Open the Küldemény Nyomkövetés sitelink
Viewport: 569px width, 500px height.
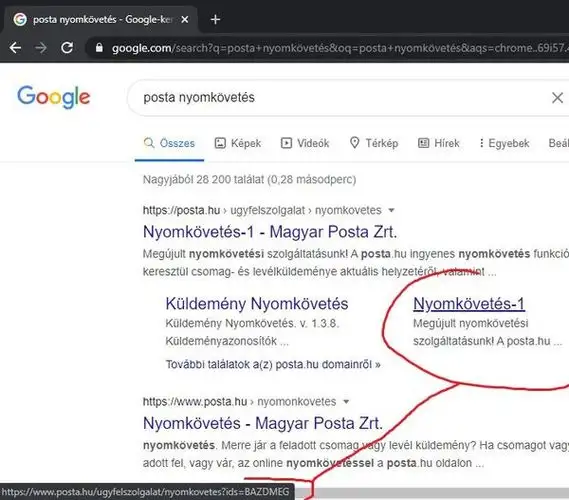point(257,304)
